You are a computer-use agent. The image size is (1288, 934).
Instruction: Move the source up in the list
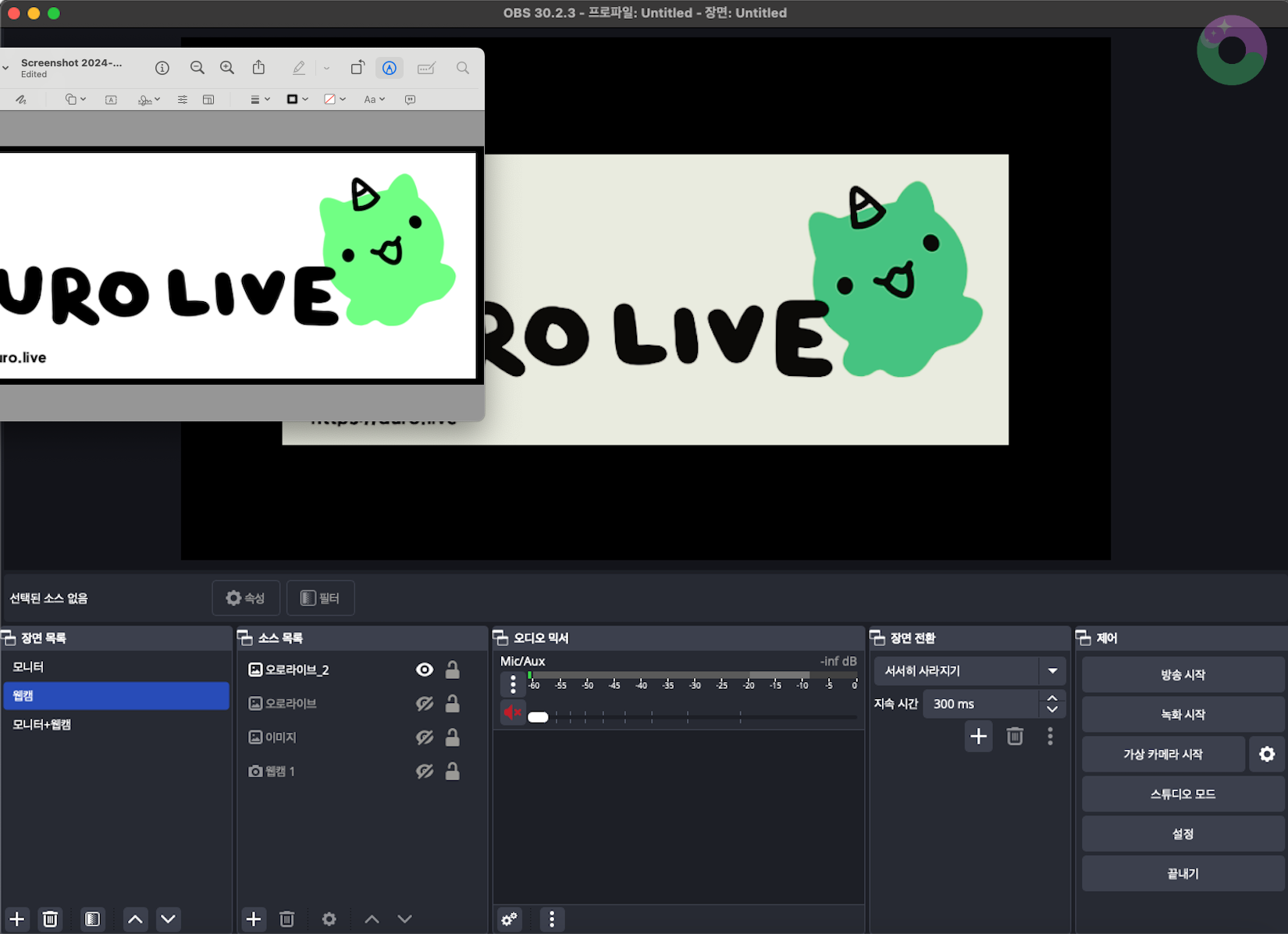click(372, 919)
